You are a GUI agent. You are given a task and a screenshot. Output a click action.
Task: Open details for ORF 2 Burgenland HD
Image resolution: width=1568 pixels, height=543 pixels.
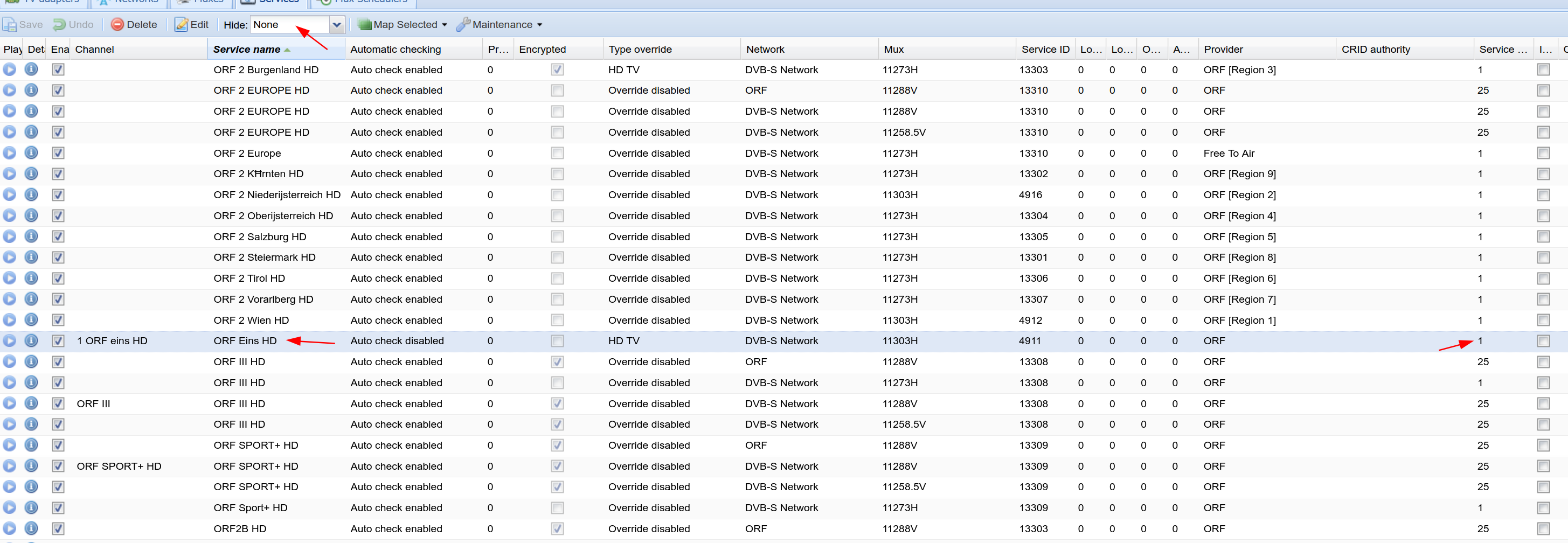tap(31, 69)
